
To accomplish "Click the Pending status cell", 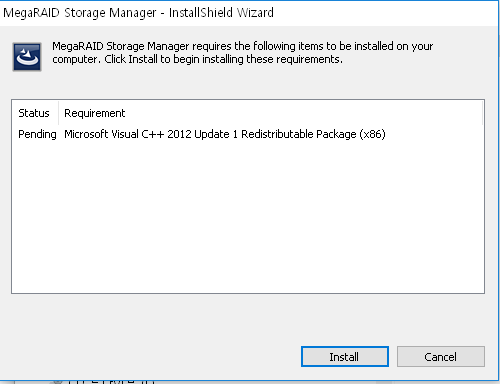I will click(x=37, y=134).
